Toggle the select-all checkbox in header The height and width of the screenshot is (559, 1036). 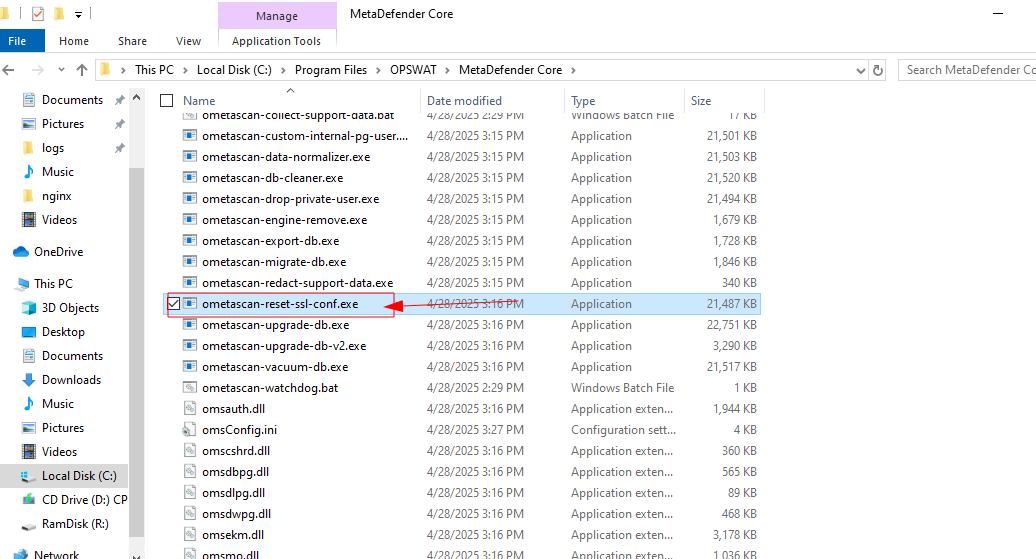coord(166,100)
